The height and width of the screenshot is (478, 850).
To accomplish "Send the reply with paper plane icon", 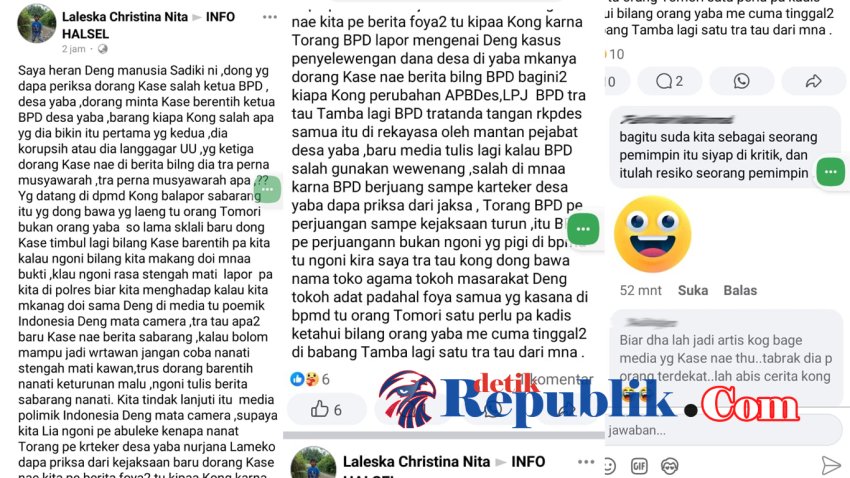I will (x=830, y=465).
